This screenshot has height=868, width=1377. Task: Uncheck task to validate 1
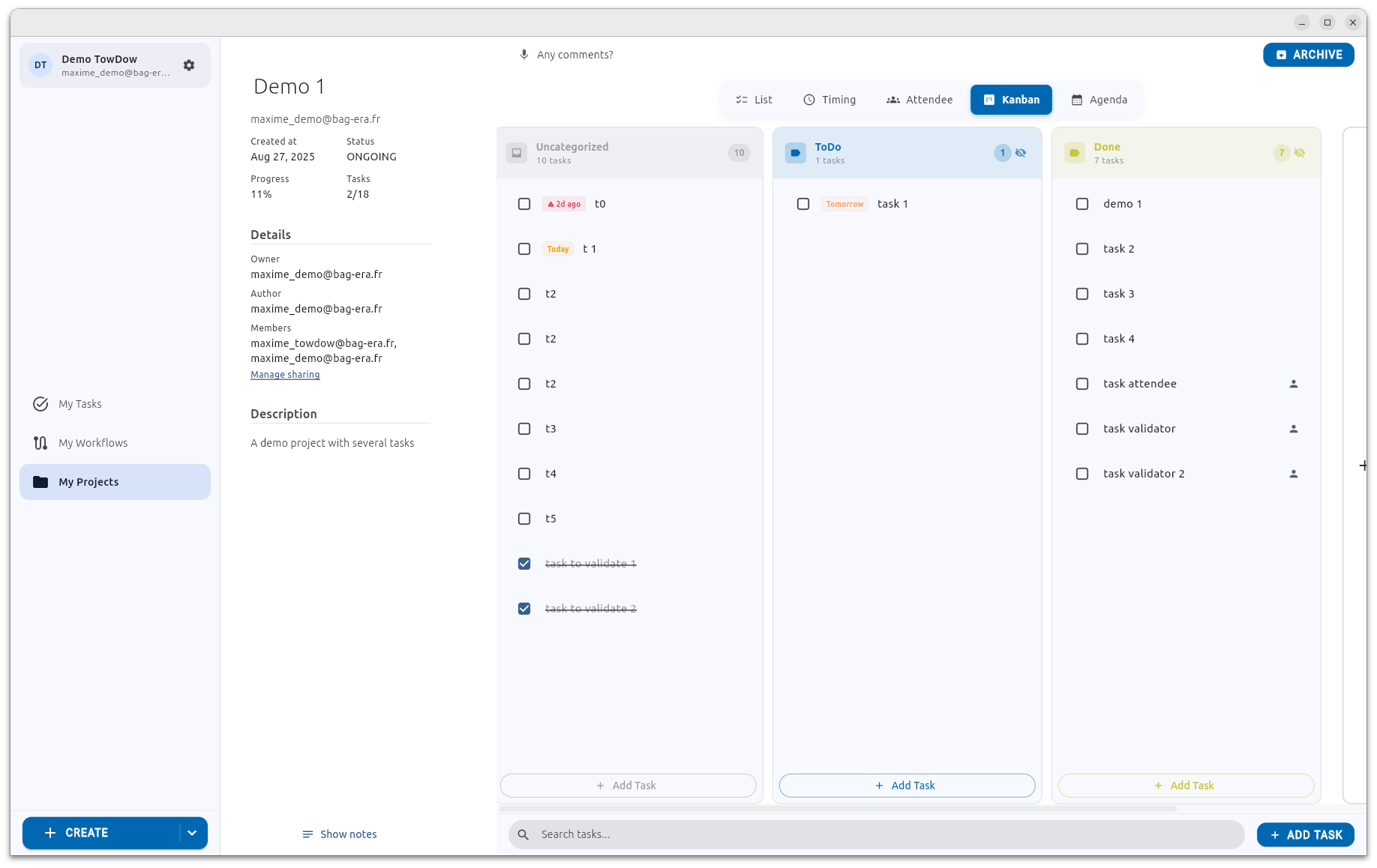point(524,563)
